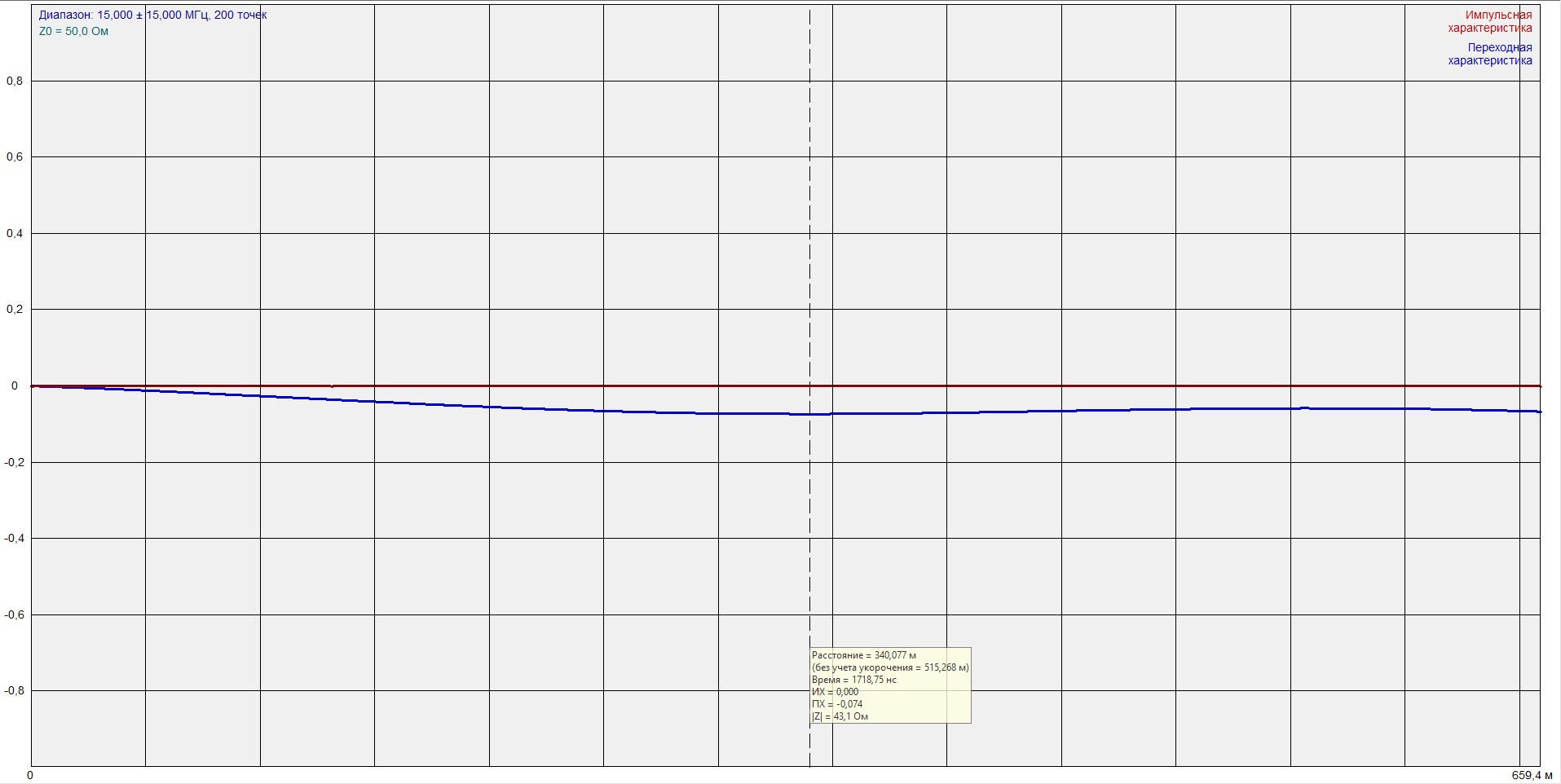Click the -0,4 y-axis tick label
This screenshot has width=1561, height=784.
tap(13, 539)
